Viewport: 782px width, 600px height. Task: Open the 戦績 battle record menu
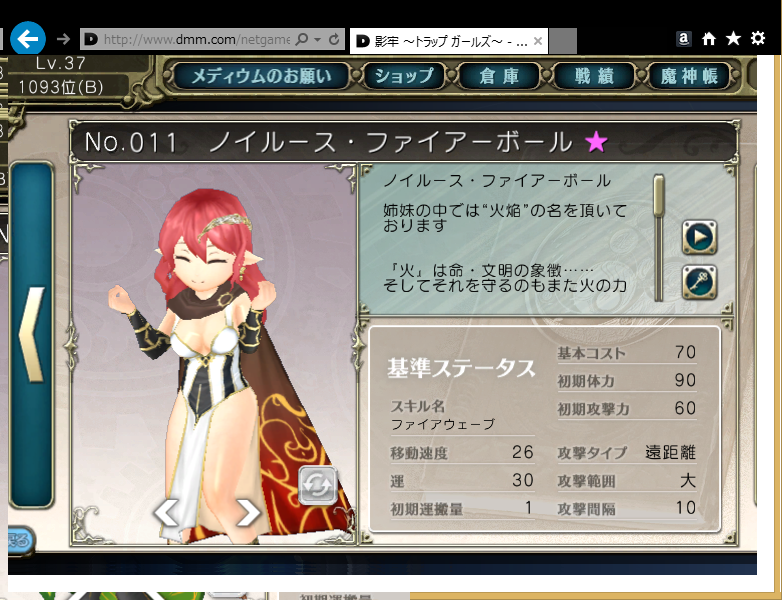click(593, 76)
